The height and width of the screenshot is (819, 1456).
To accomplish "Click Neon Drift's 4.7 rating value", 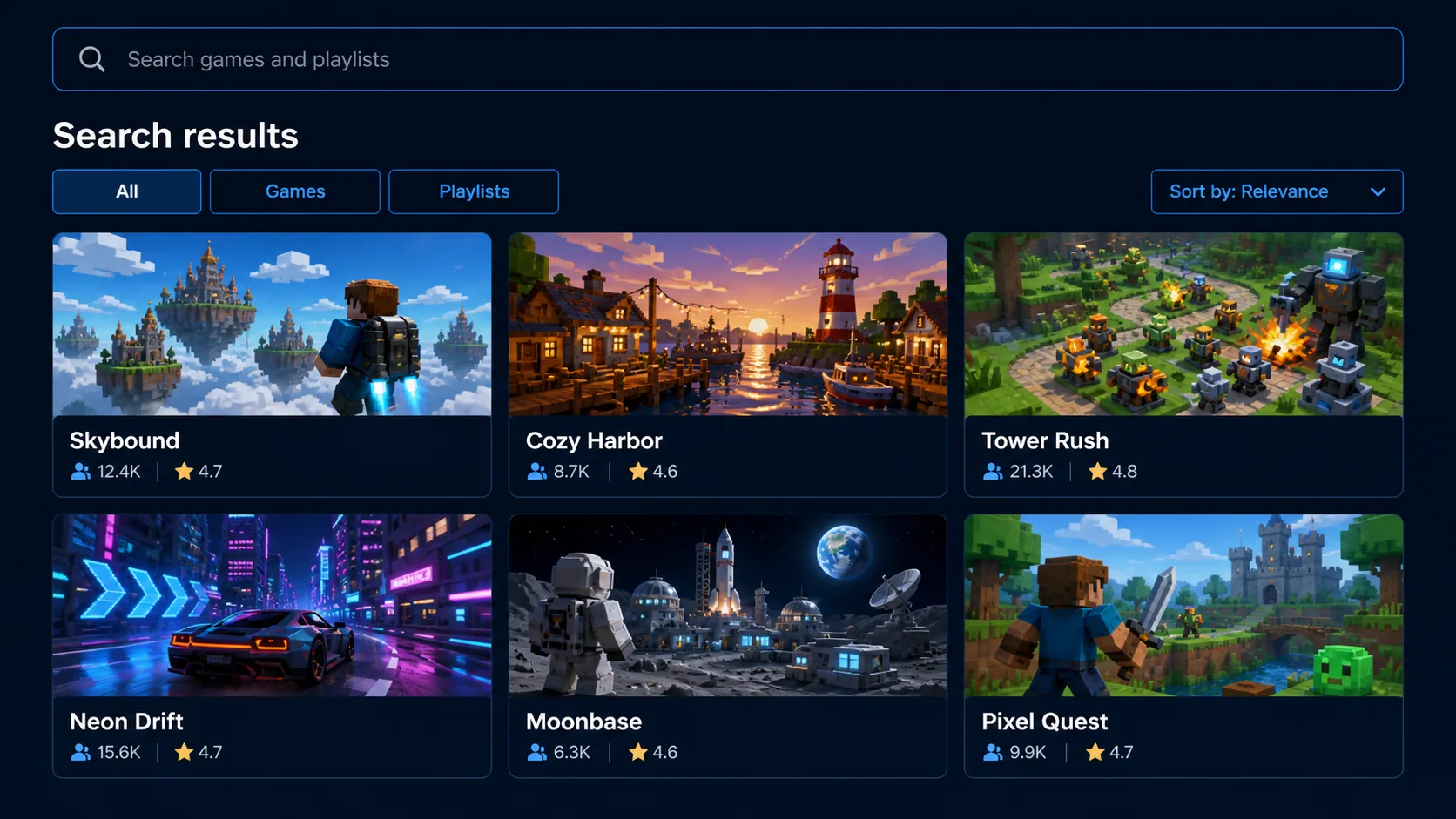I will (210, 753).
